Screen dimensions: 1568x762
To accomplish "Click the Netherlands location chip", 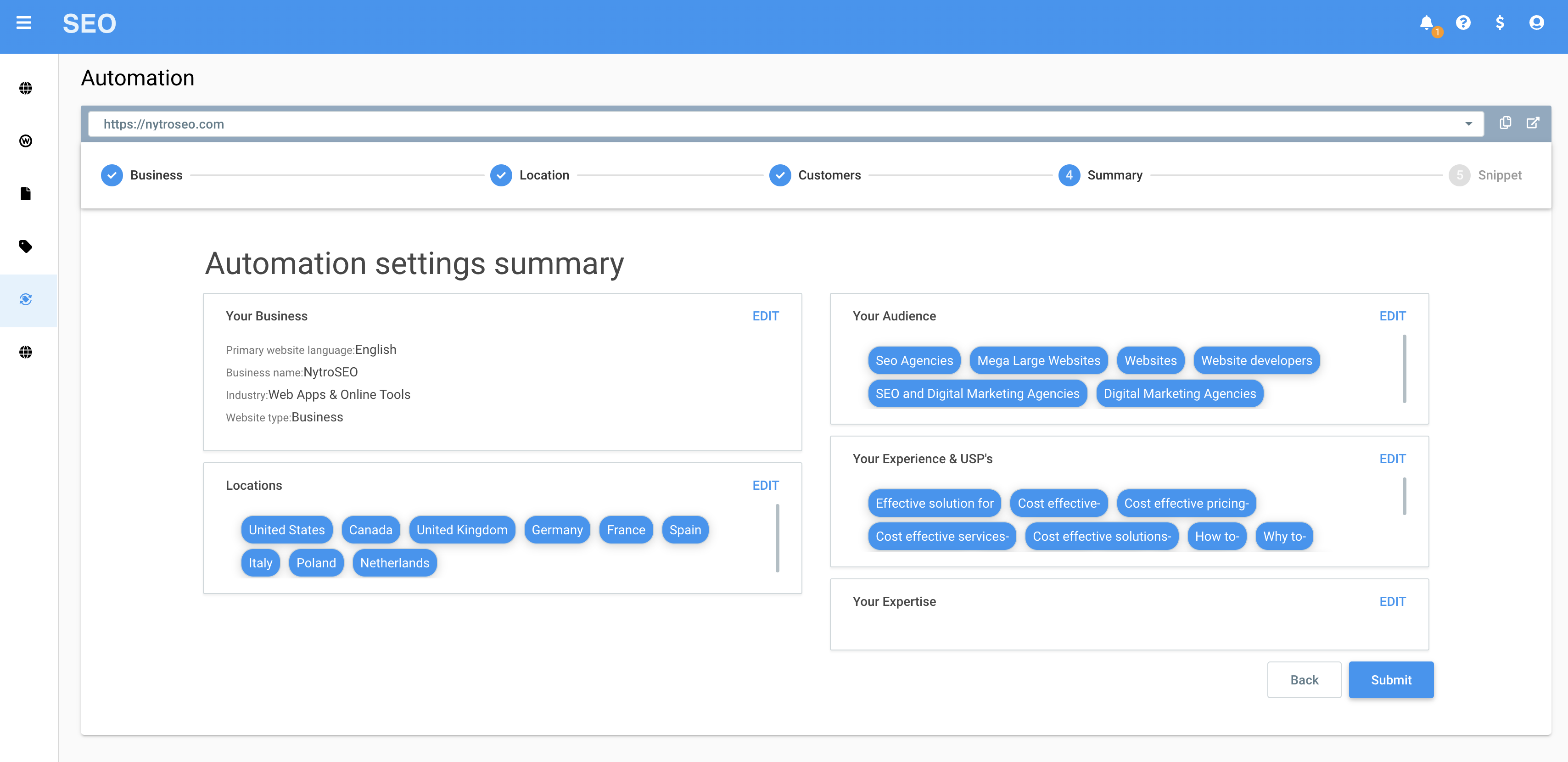I will [x=394, y=563].
